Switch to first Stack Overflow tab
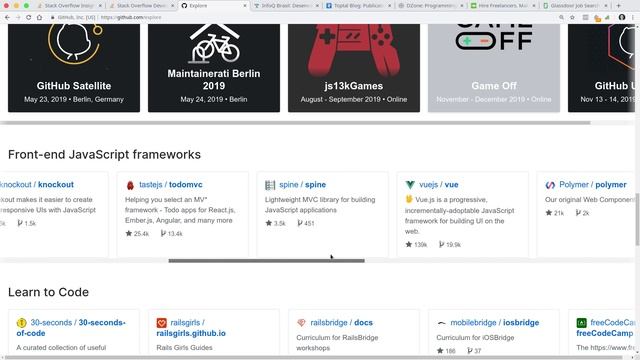The width and height of the screenshot is (640, 360). pos(69,6)
